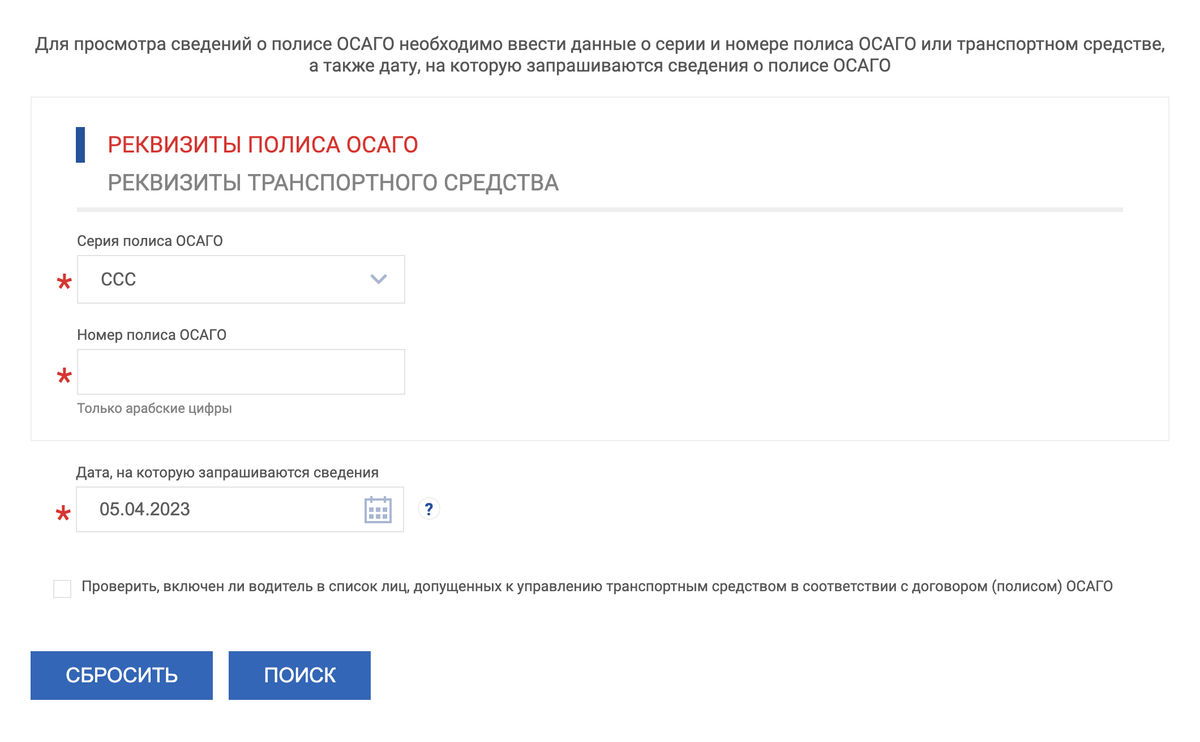Click the blue marker bar beside active tab

click(x=81, y=145)
